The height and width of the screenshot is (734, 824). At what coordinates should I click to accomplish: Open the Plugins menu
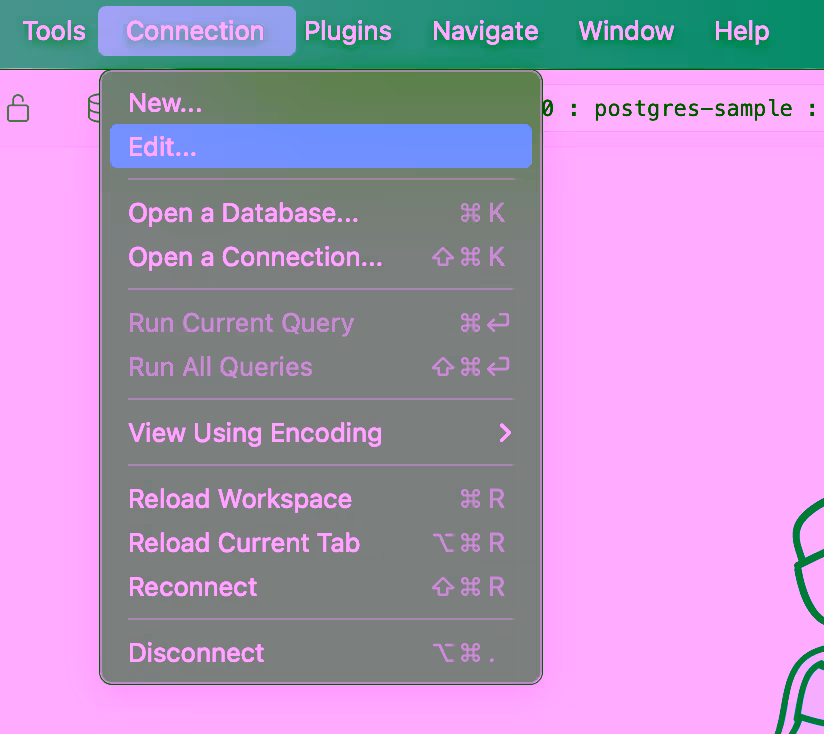348,31
